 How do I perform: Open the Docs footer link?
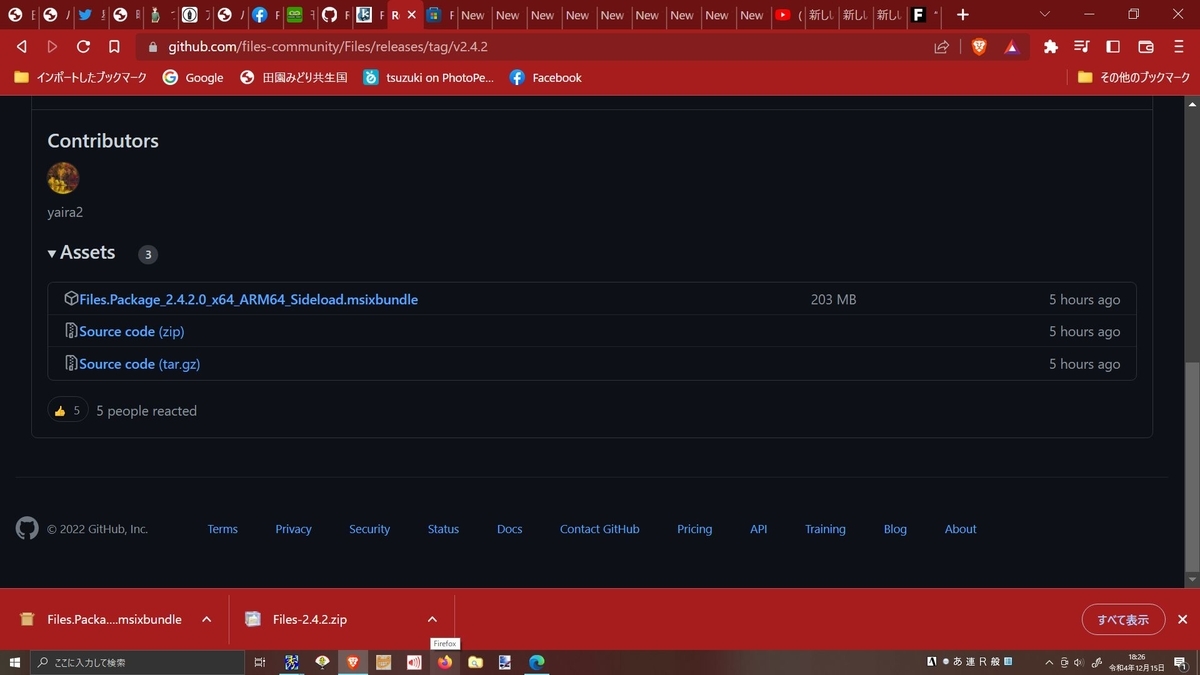[x=510, y=529]
